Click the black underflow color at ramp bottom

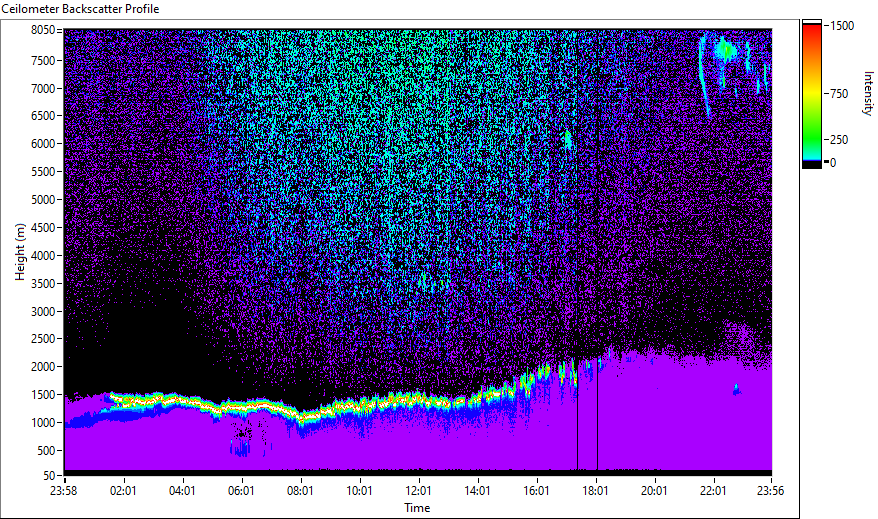[x=812, y=164]
